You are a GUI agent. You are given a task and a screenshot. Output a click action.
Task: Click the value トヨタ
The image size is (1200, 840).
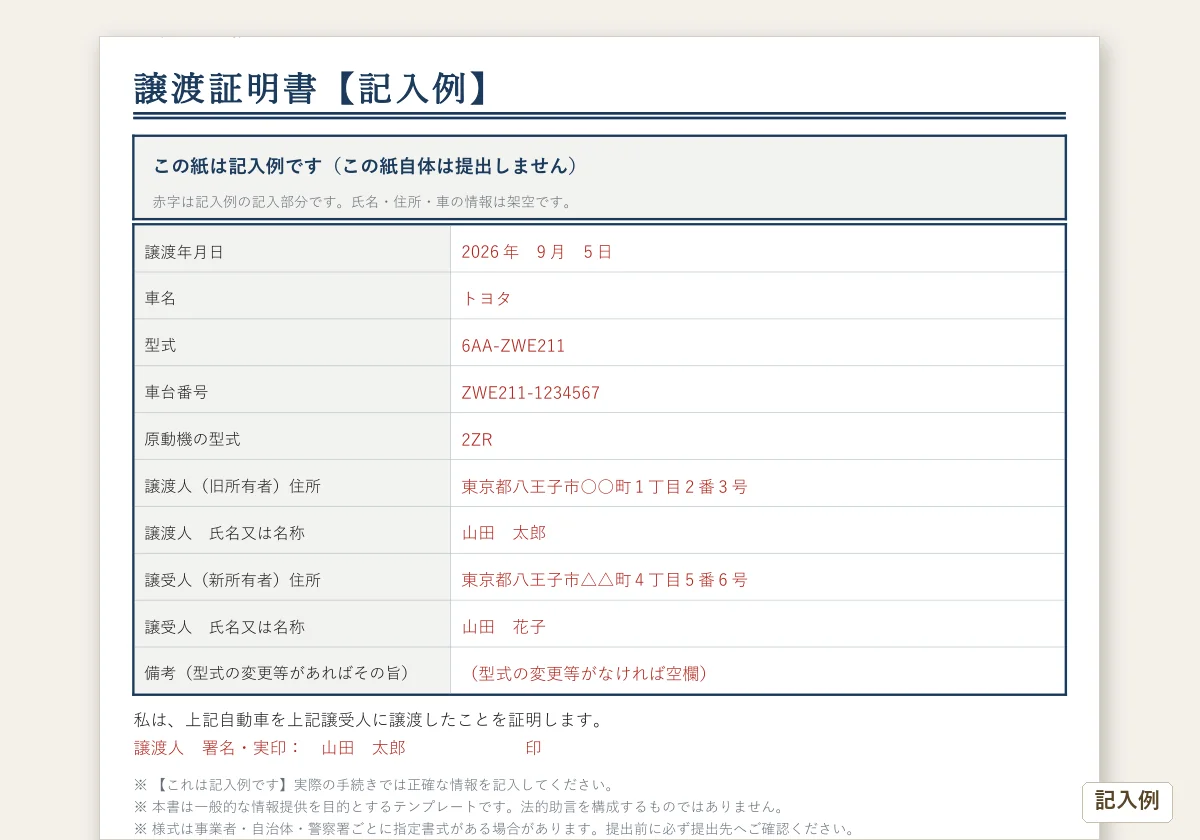point(486,299)
